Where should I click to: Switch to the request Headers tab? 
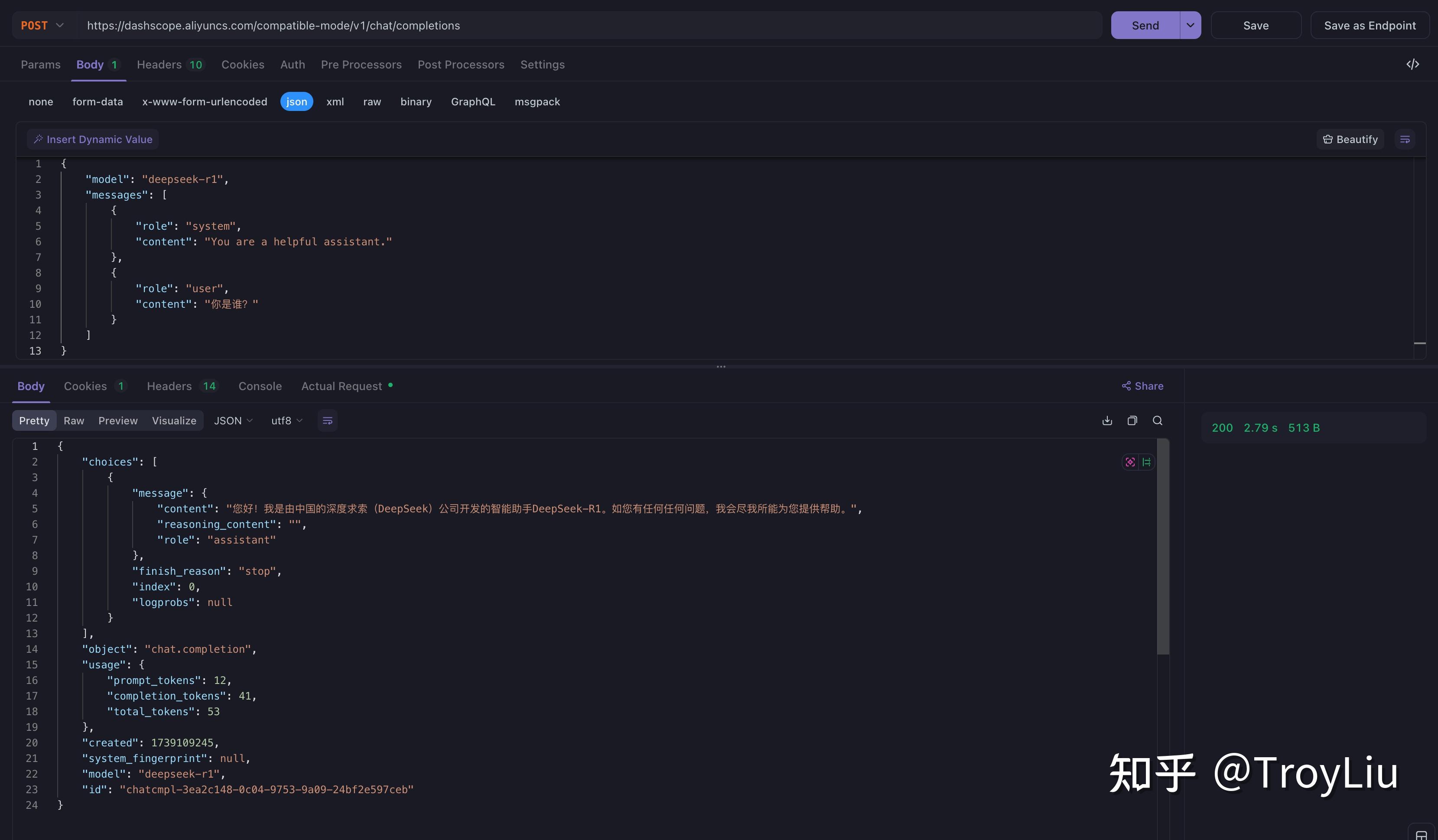[x=169, y=65]
